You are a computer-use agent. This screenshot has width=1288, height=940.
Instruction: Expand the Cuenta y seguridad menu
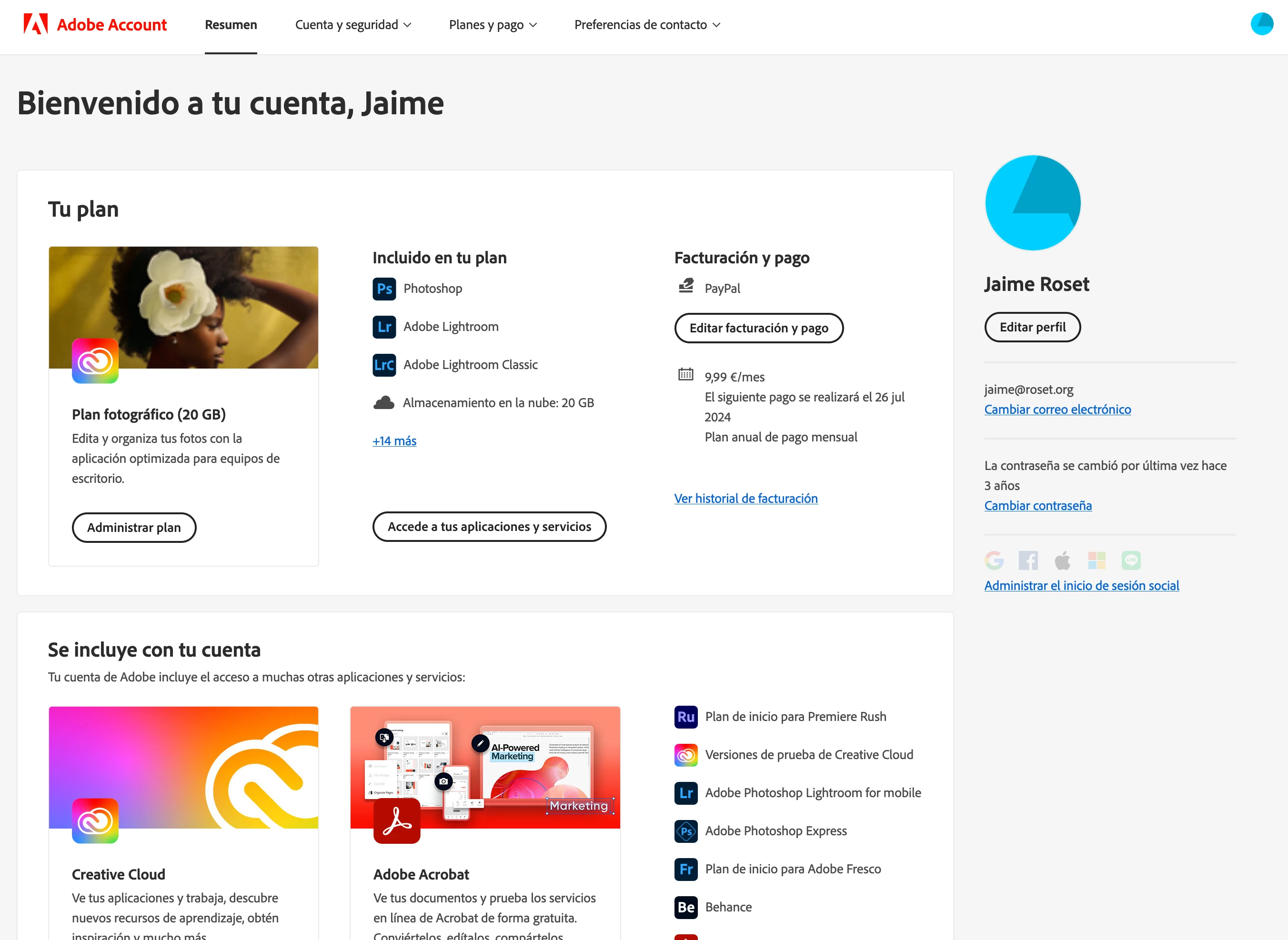click(x=353, y=24)
